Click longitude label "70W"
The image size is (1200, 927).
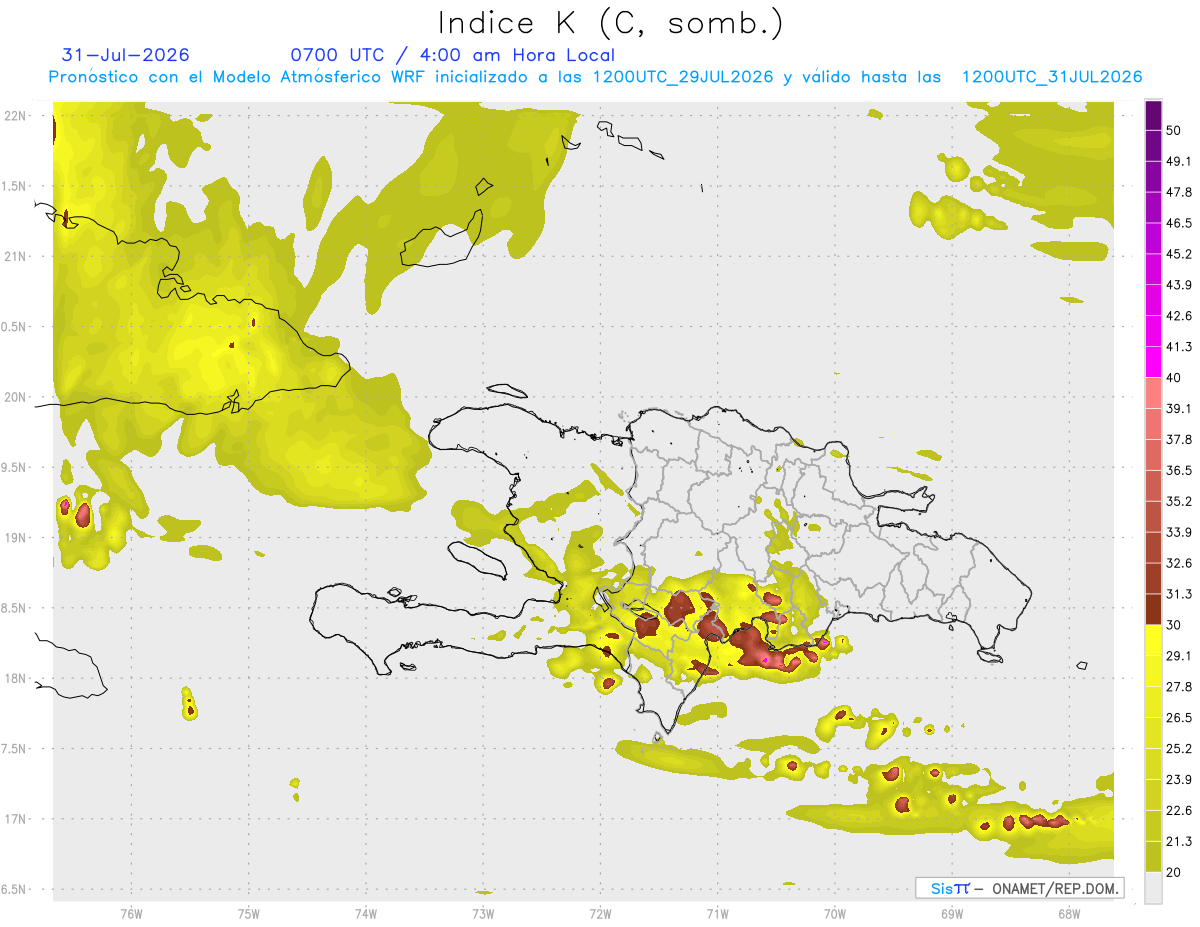[x=835, y=913]
